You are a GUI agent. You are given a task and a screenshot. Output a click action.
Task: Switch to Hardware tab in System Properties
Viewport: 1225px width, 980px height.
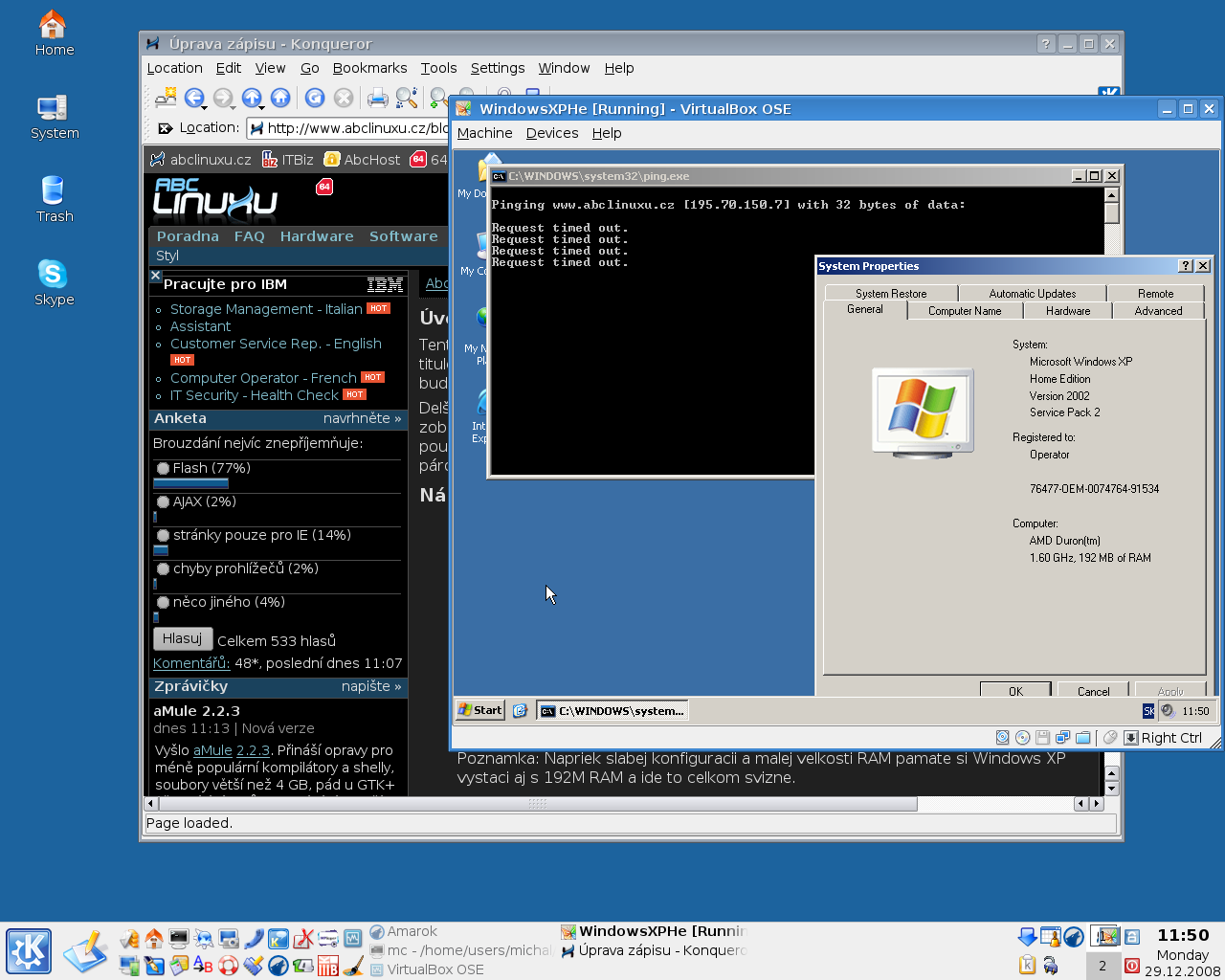coord(1068,311)
